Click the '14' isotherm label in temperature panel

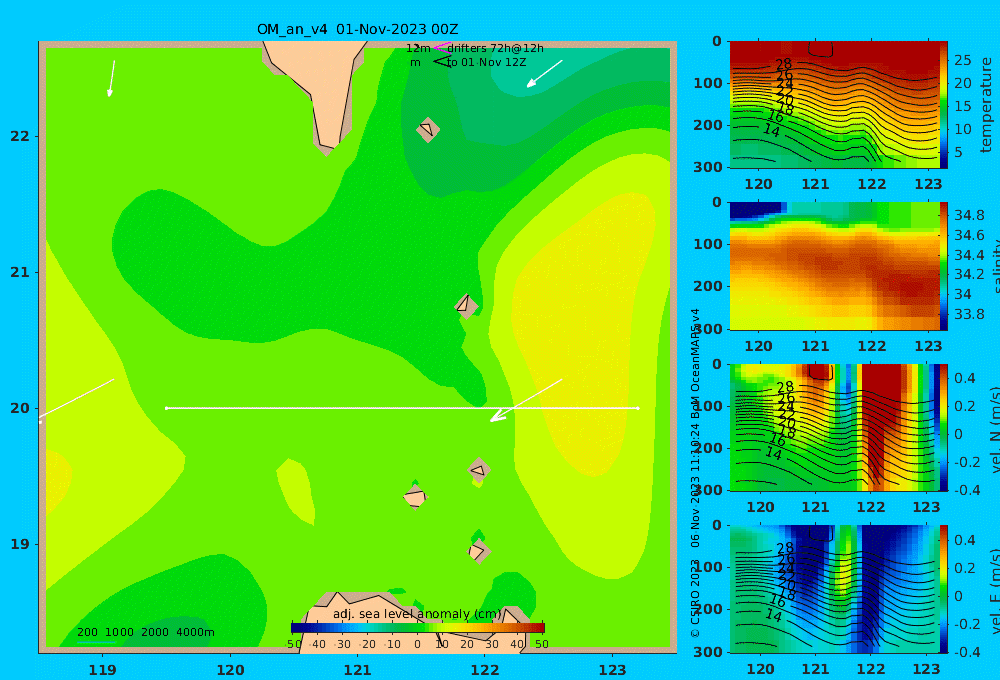click(x=771, y=131)
